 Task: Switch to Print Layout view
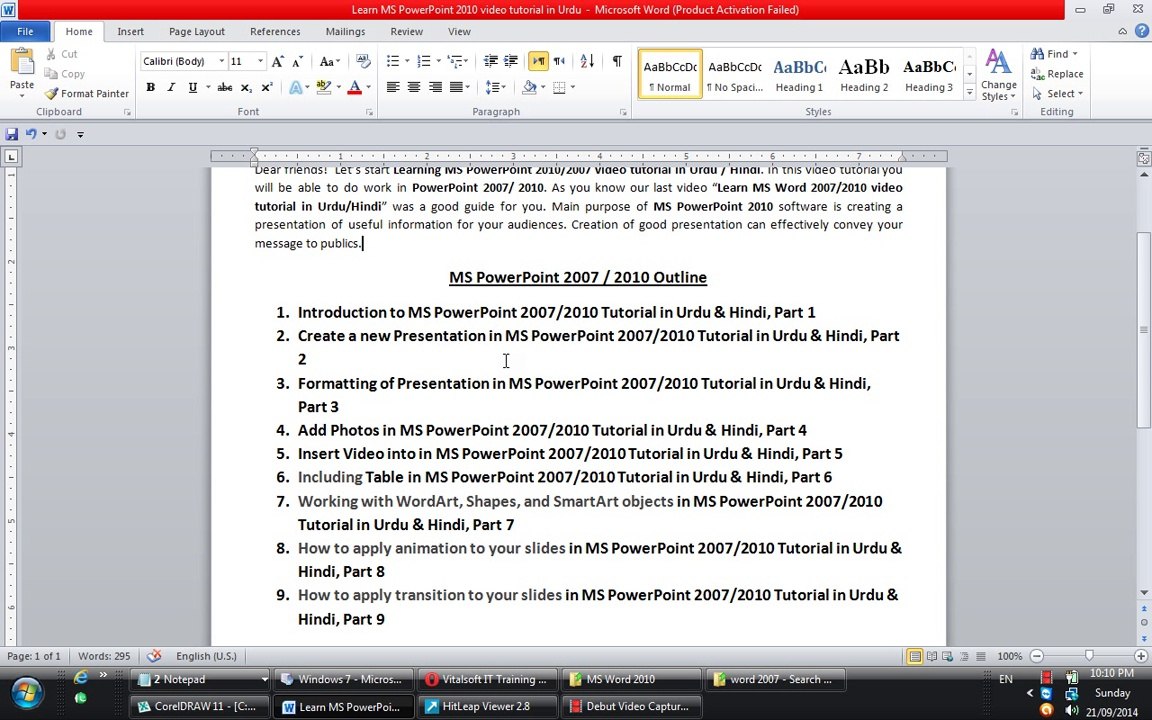click(x=915, y=656)
